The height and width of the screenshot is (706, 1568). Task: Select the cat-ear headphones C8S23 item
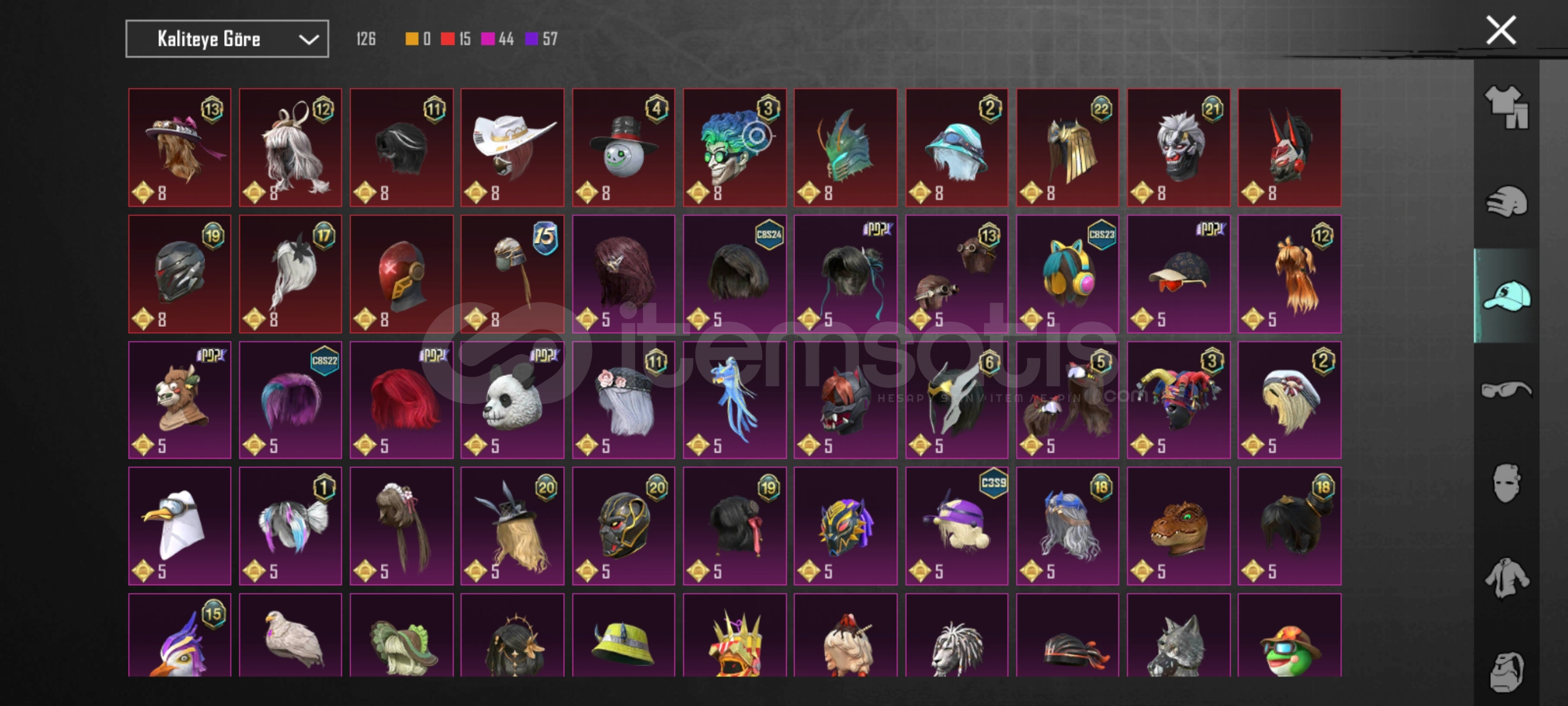(1068, 274)
